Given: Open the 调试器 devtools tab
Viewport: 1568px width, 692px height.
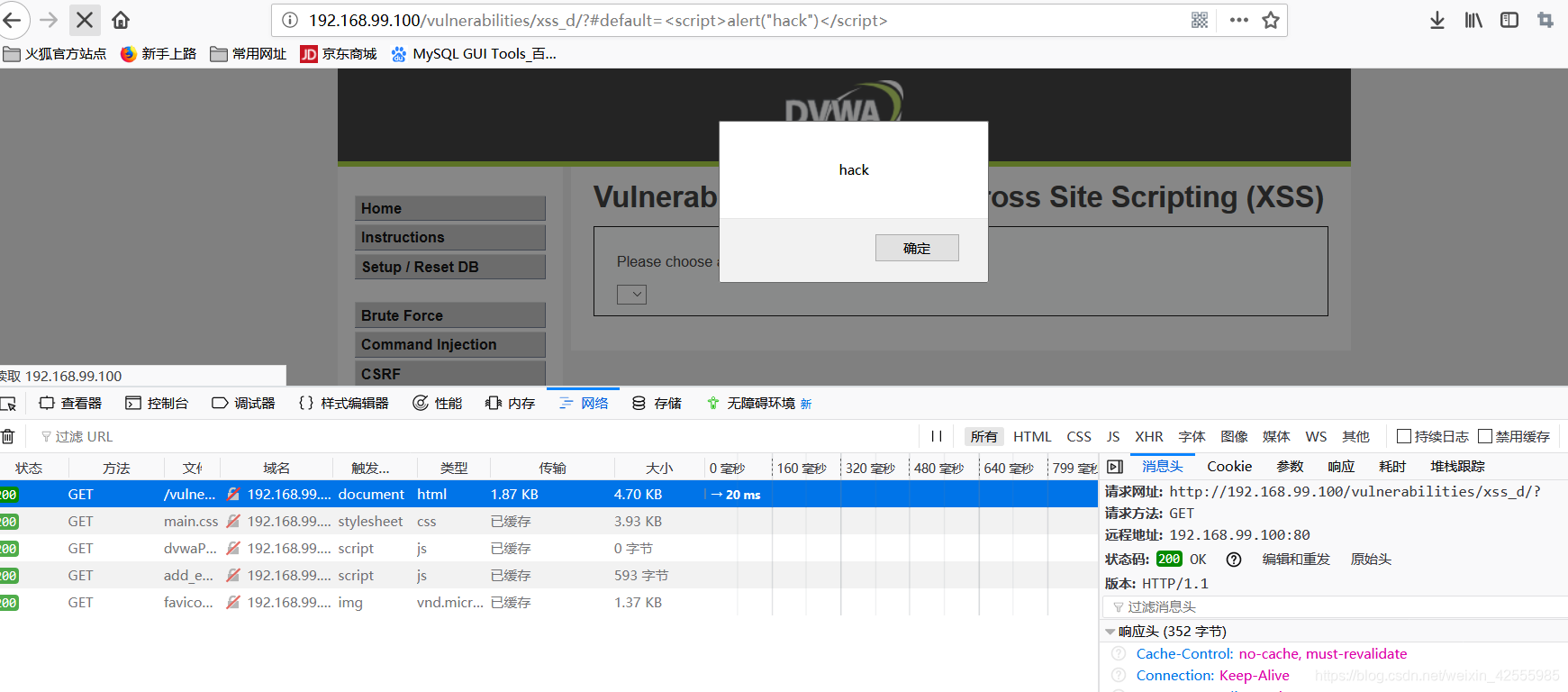Looking at the screenshot, I should [243, 403].
